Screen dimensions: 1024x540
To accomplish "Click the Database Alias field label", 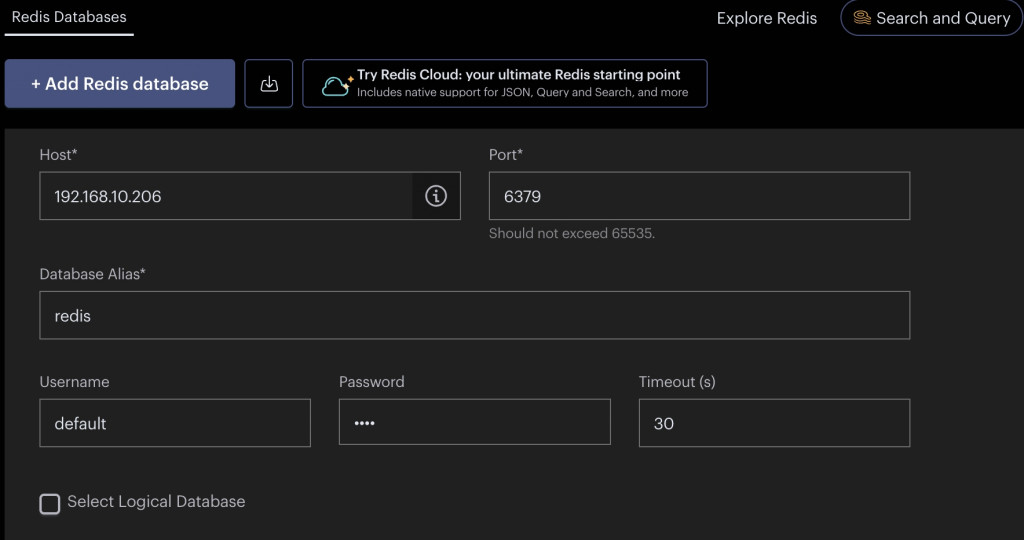I will pyautogui.click(x=93, y=274).
